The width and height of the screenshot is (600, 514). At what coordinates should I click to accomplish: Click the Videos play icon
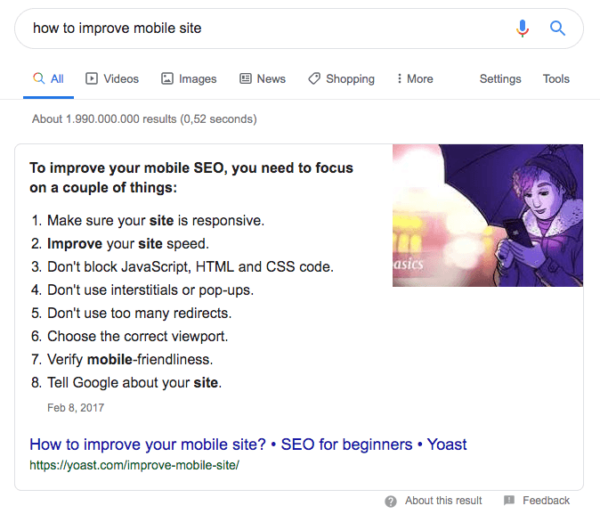[x=92, y=79]
